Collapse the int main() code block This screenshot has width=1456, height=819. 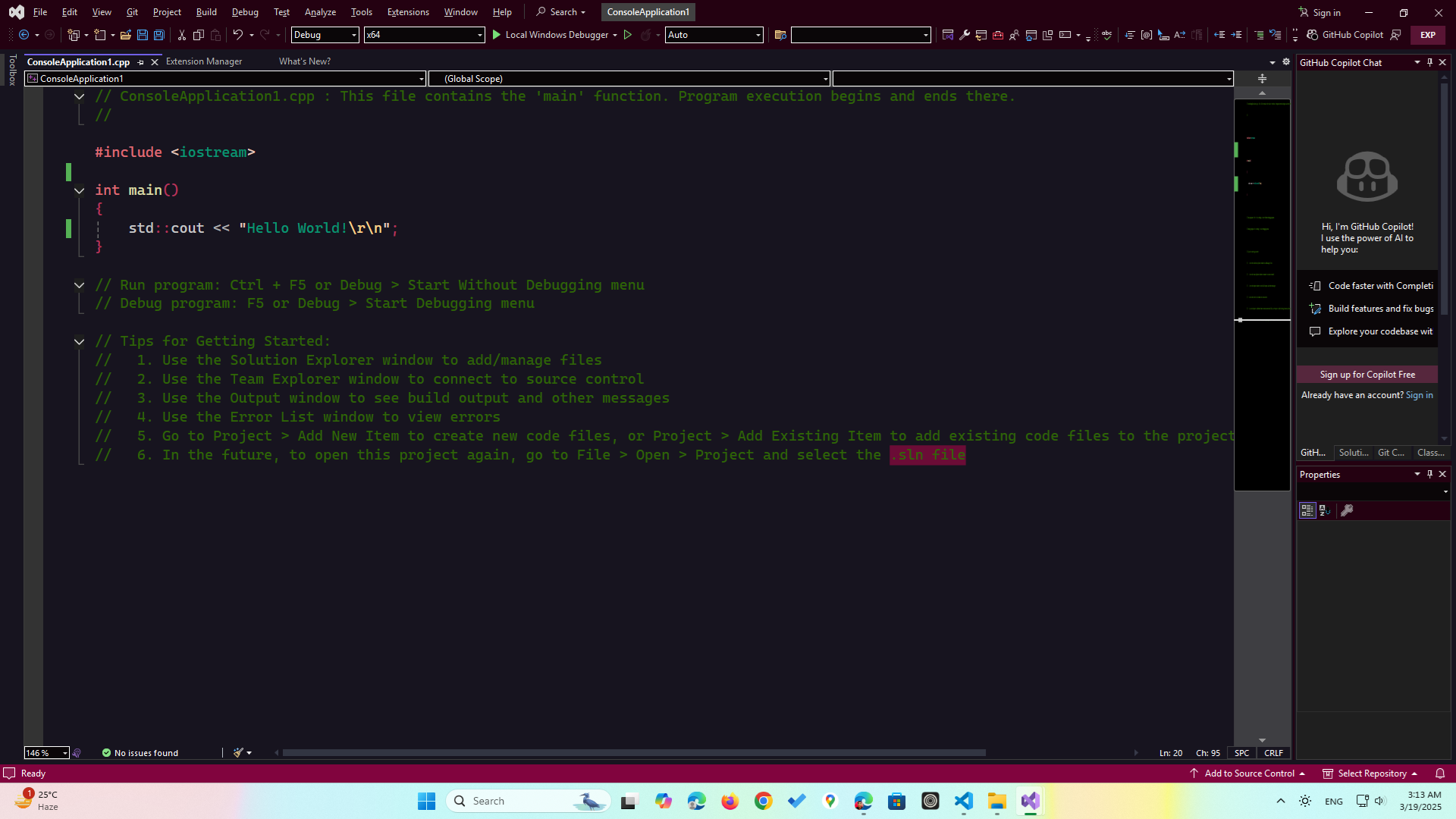pyautogui.click(x=79, y=190)
